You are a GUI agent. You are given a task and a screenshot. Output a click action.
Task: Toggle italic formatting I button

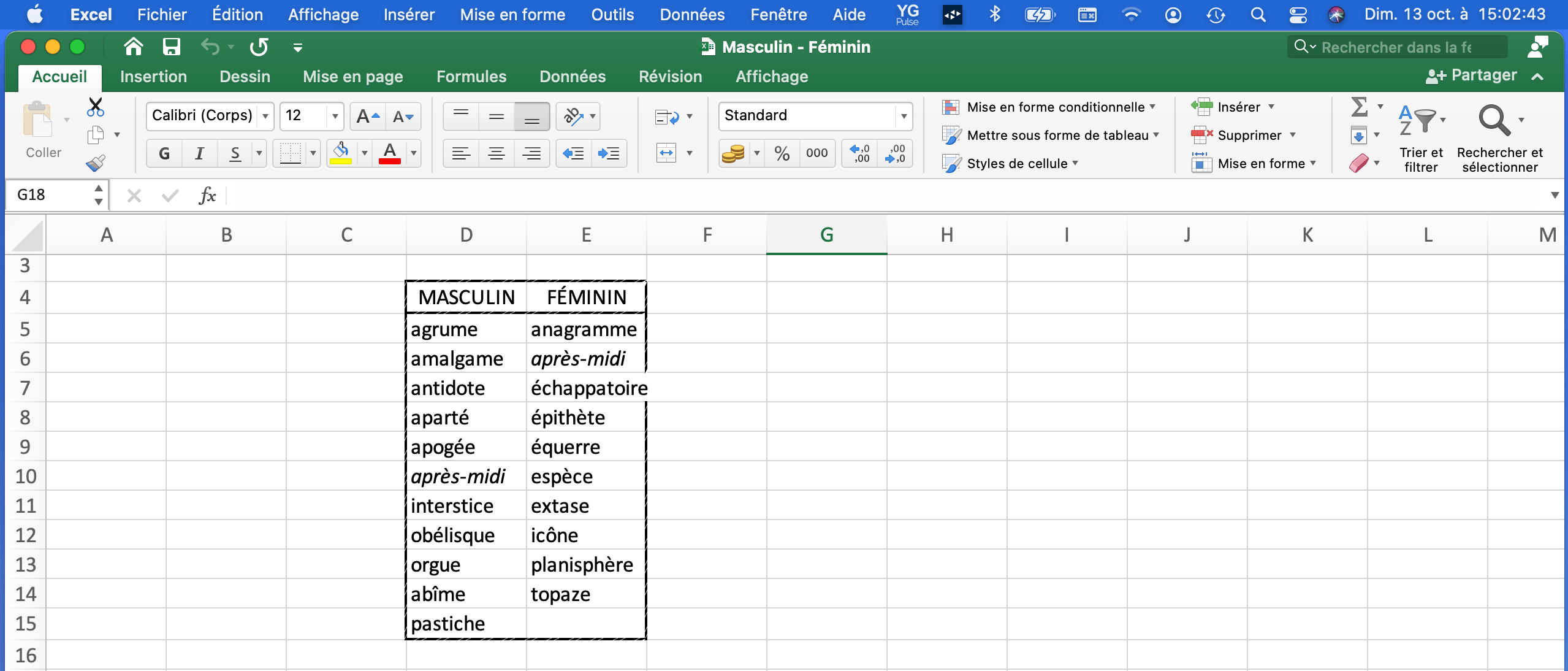[199, 153]
